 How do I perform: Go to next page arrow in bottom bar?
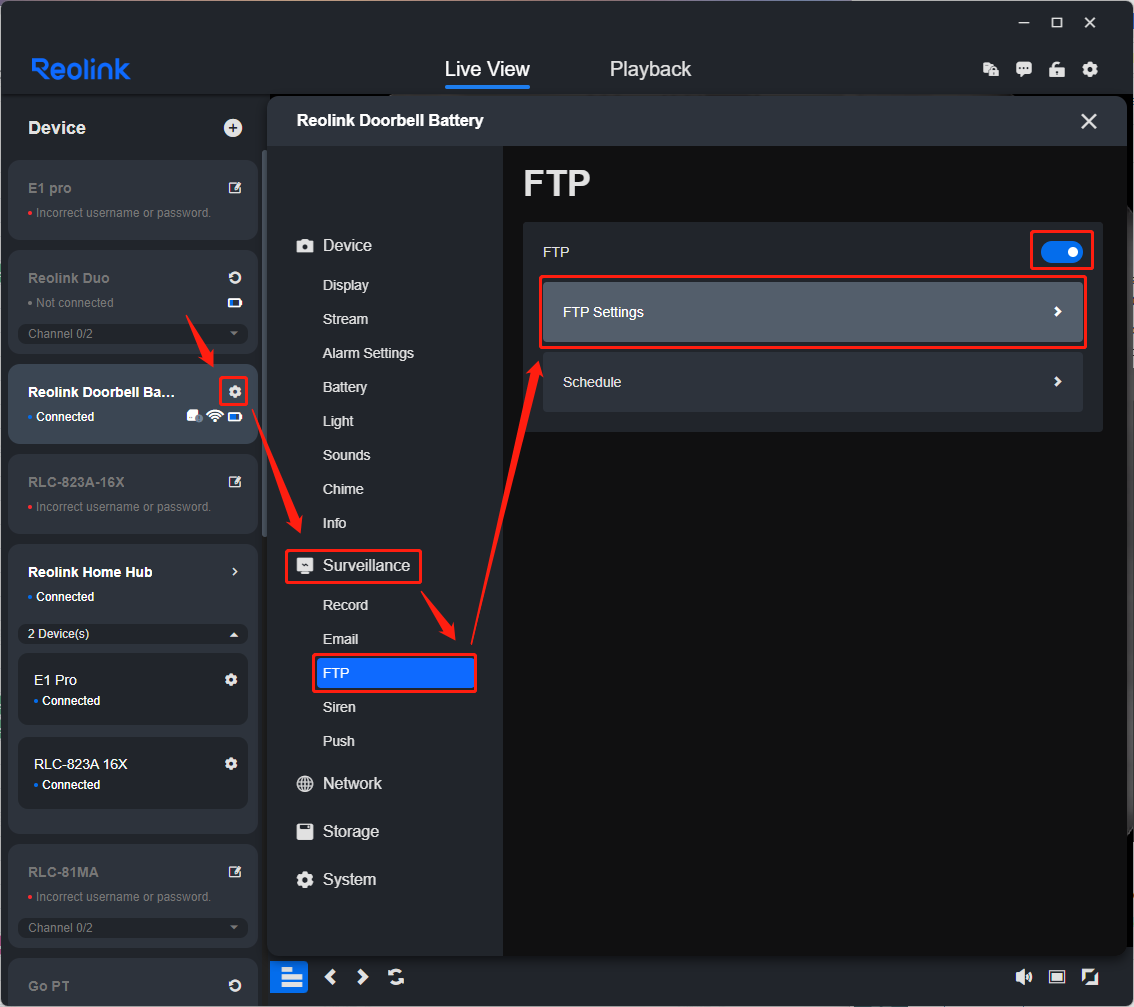point(362,977)
